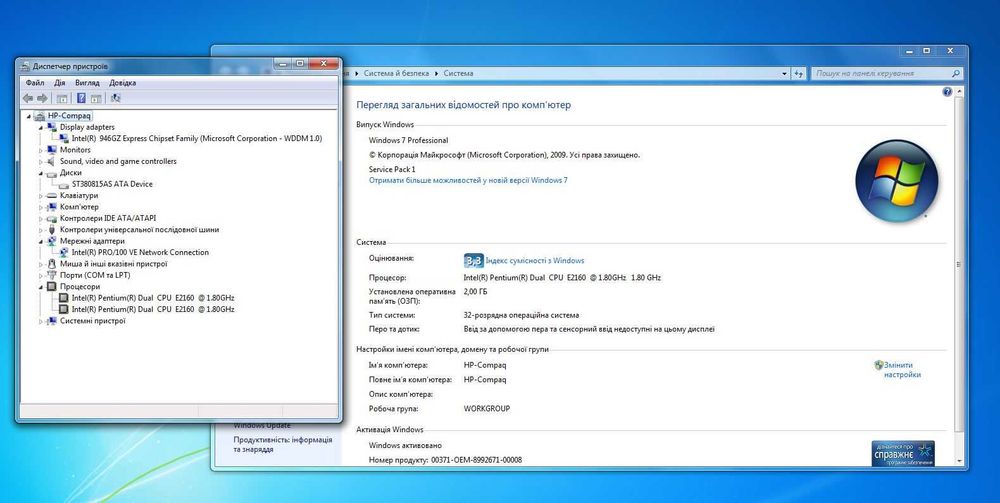Click the Комп'ютер category icon
The image size is (1000, 503).
tap(52, 207)
